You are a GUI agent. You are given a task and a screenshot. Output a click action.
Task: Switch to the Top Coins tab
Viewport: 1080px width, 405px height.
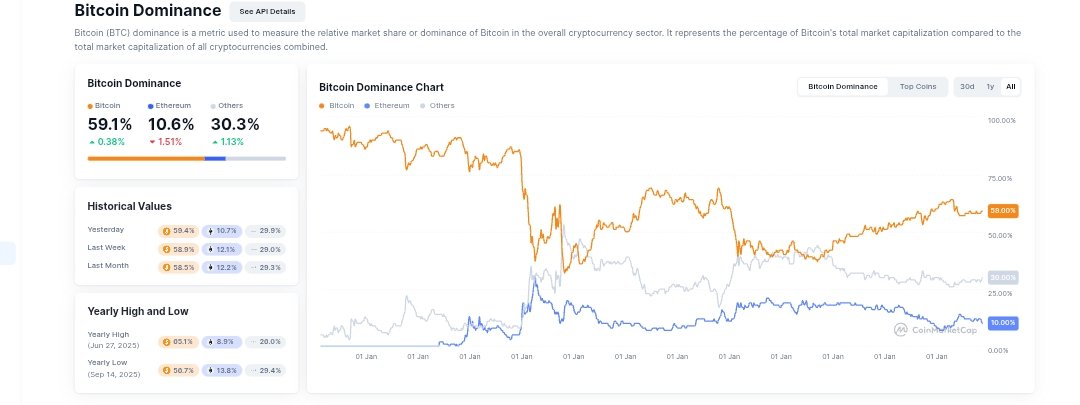[x=918, y=87]
